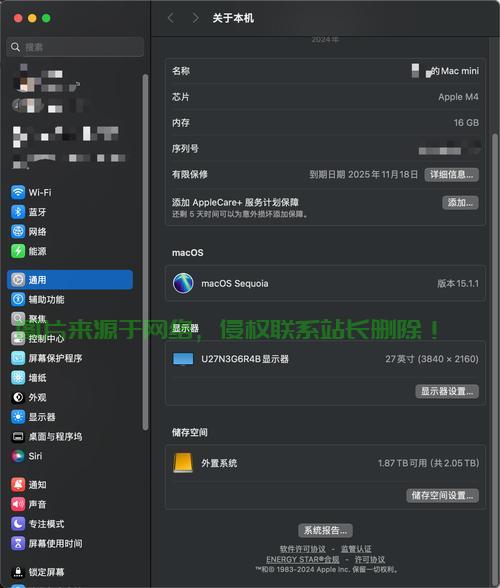Open Accessibility (辅助功能) icon
500x588 pixels.
[x=18, y=299]
